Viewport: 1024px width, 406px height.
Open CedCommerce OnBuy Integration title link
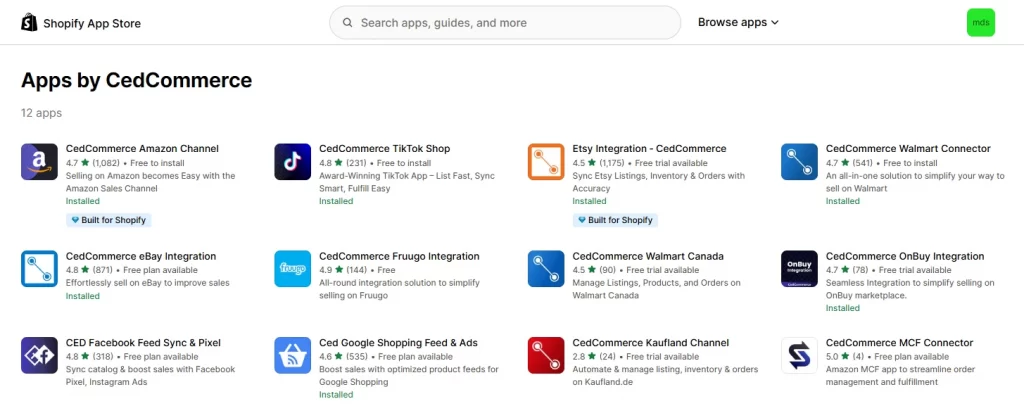tap(905, 256)
